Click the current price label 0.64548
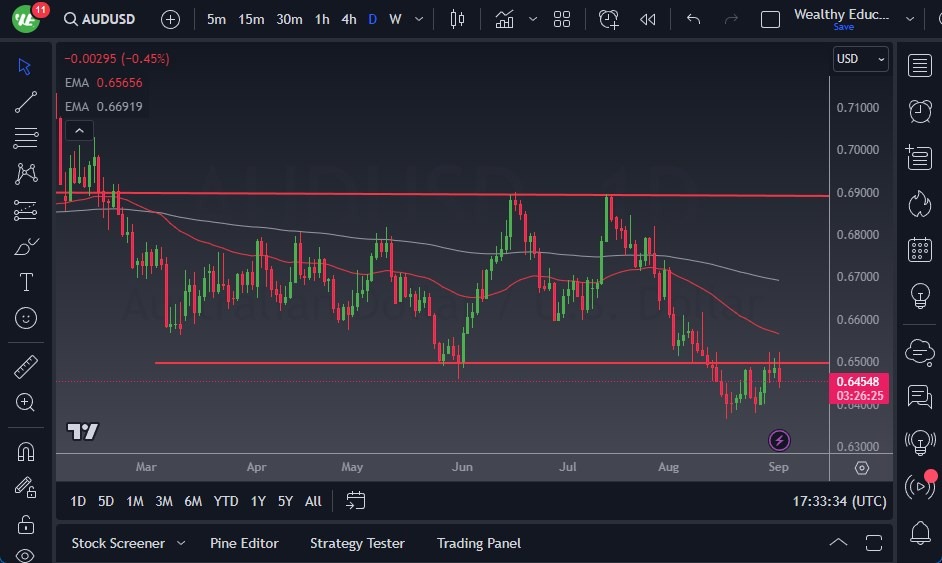Image resolution: width=942 pixels, height=563 pixels. 859,381
